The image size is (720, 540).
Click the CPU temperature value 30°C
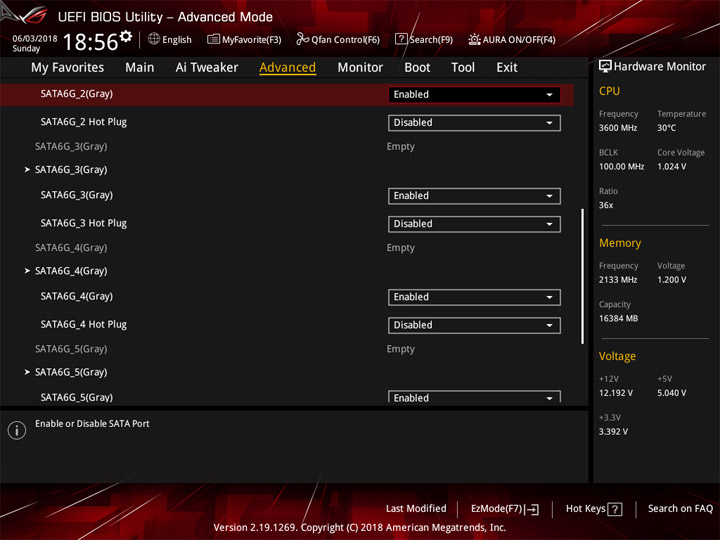666,128
